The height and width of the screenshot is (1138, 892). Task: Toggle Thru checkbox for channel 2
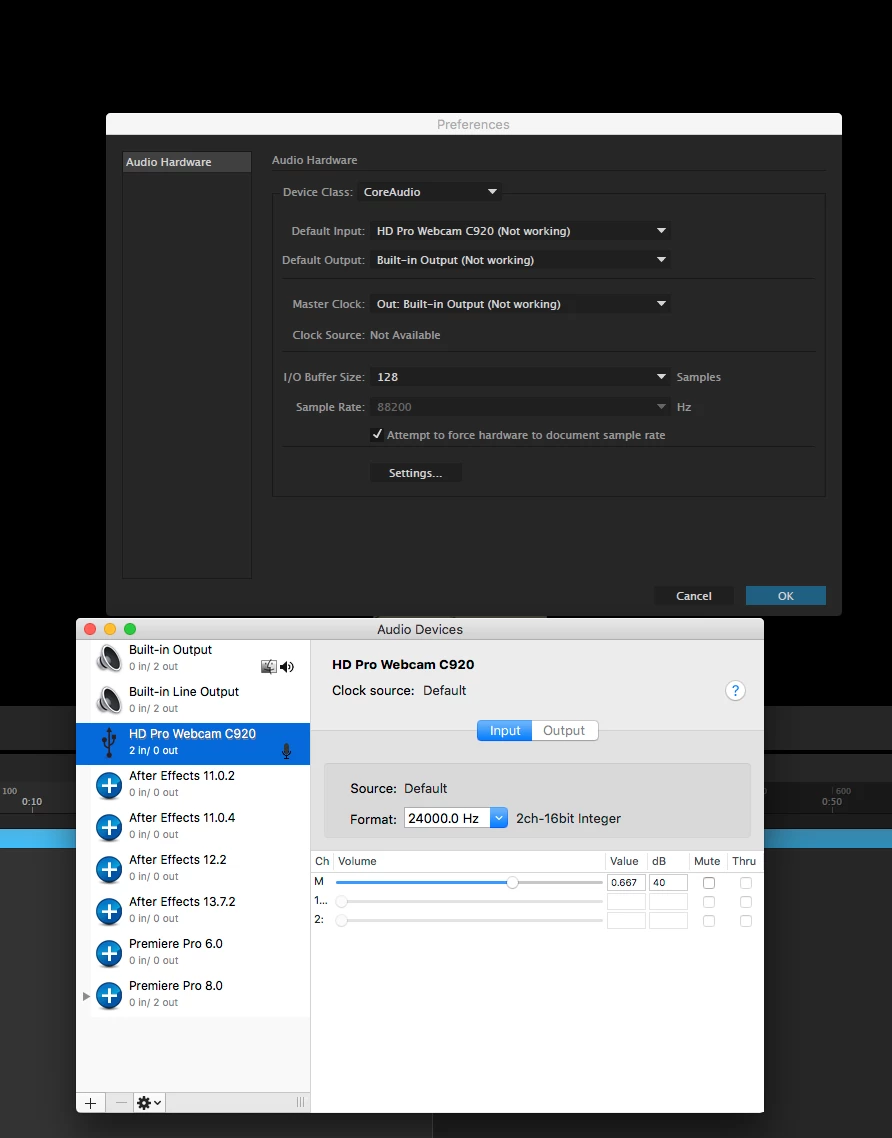745,920
